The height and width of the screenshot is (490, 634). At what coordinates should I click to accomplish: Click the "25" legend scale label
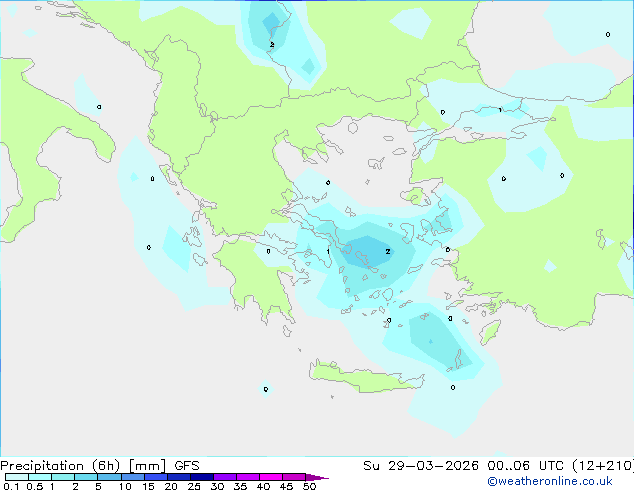click(194, 486)
